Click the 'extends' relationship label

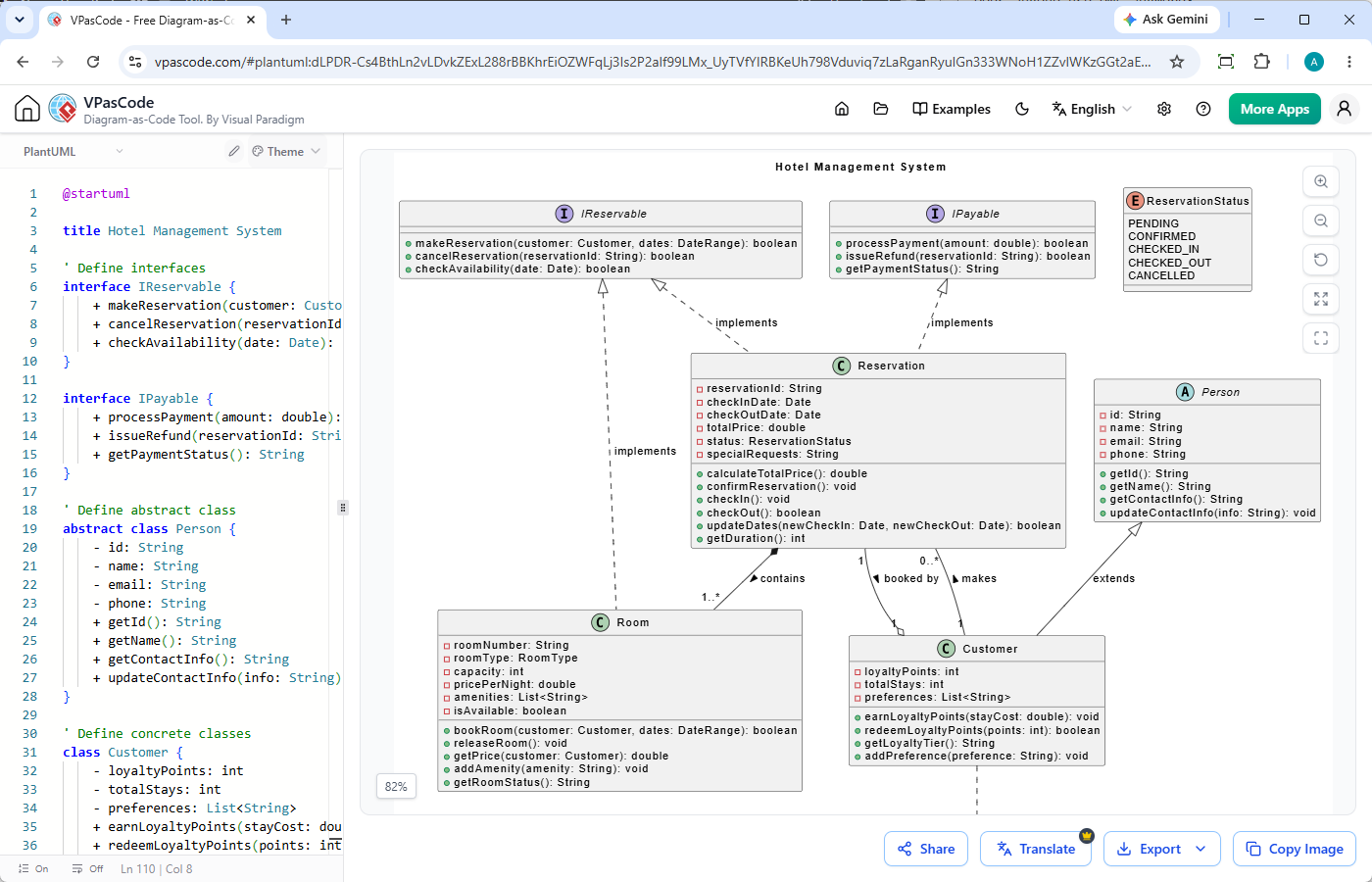[1114, 578]
